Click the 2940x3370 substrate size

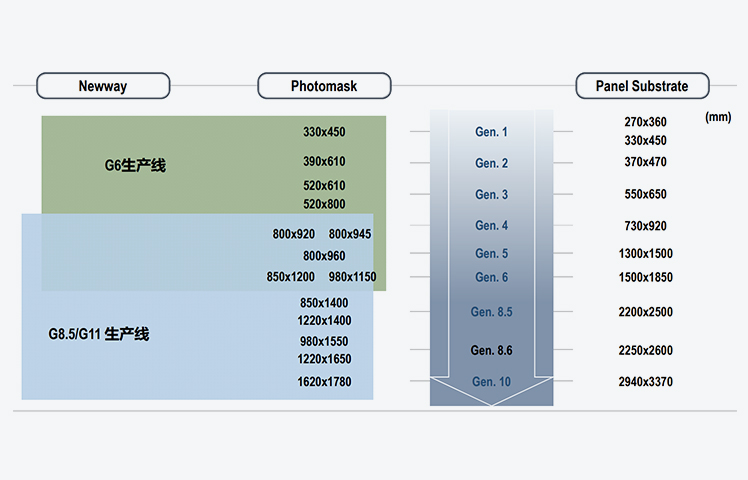645,381
